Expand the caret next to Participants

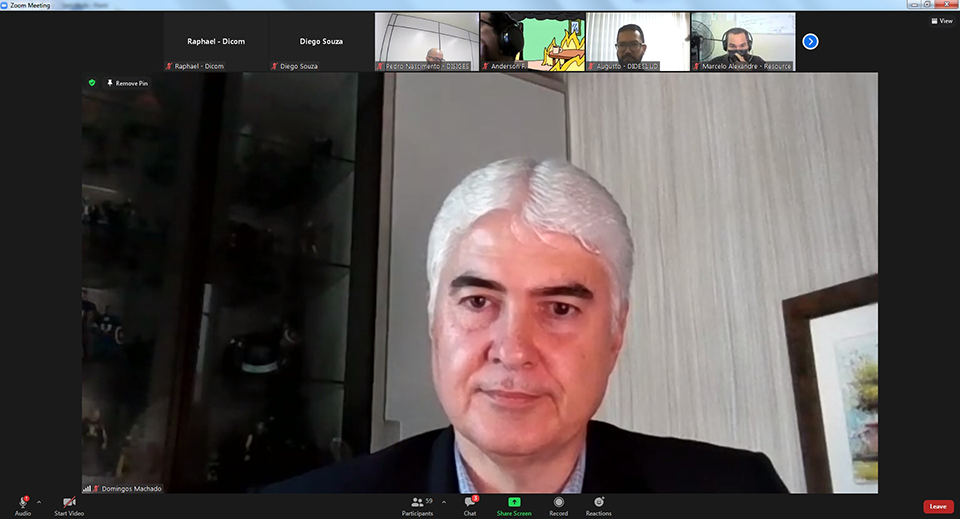pyautogui.click(x=444, y=502)
